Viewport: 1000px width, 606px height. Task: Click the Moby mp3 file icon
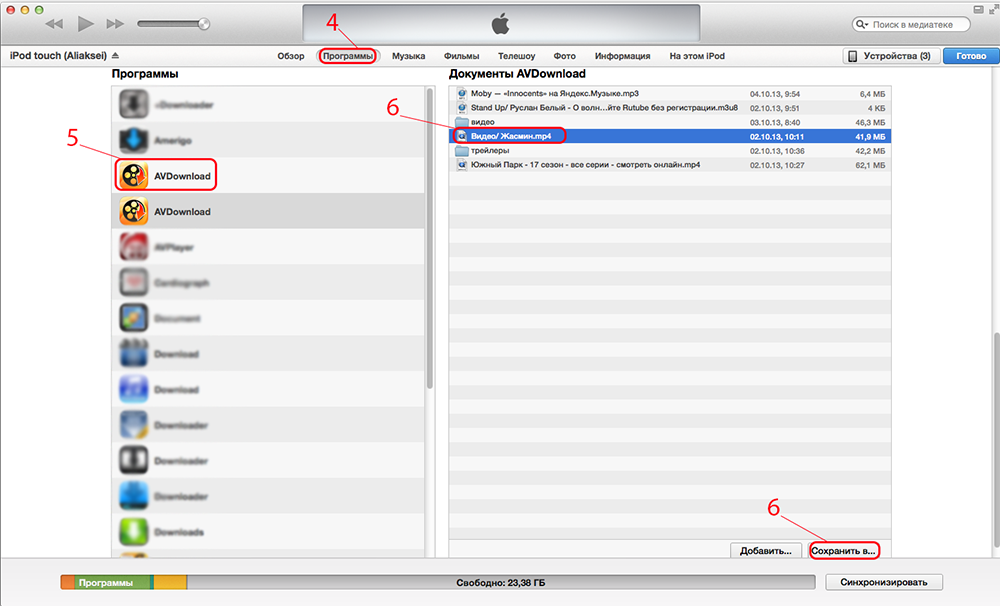coord(462,94)
